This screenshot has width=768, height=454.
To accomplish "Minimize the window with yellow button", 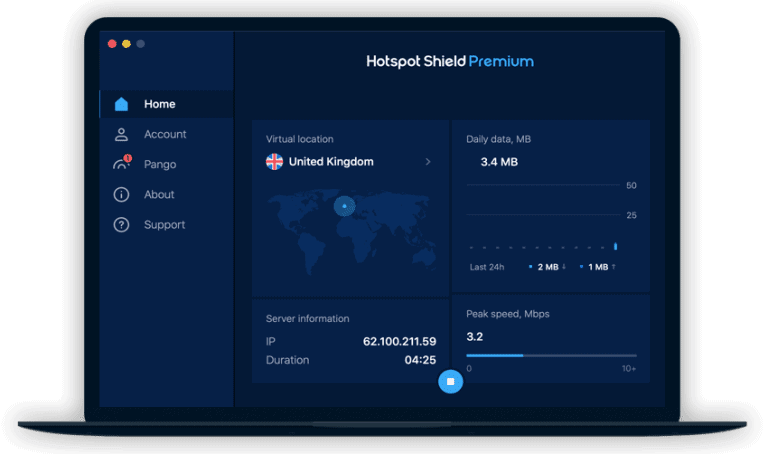I will 126,44.
